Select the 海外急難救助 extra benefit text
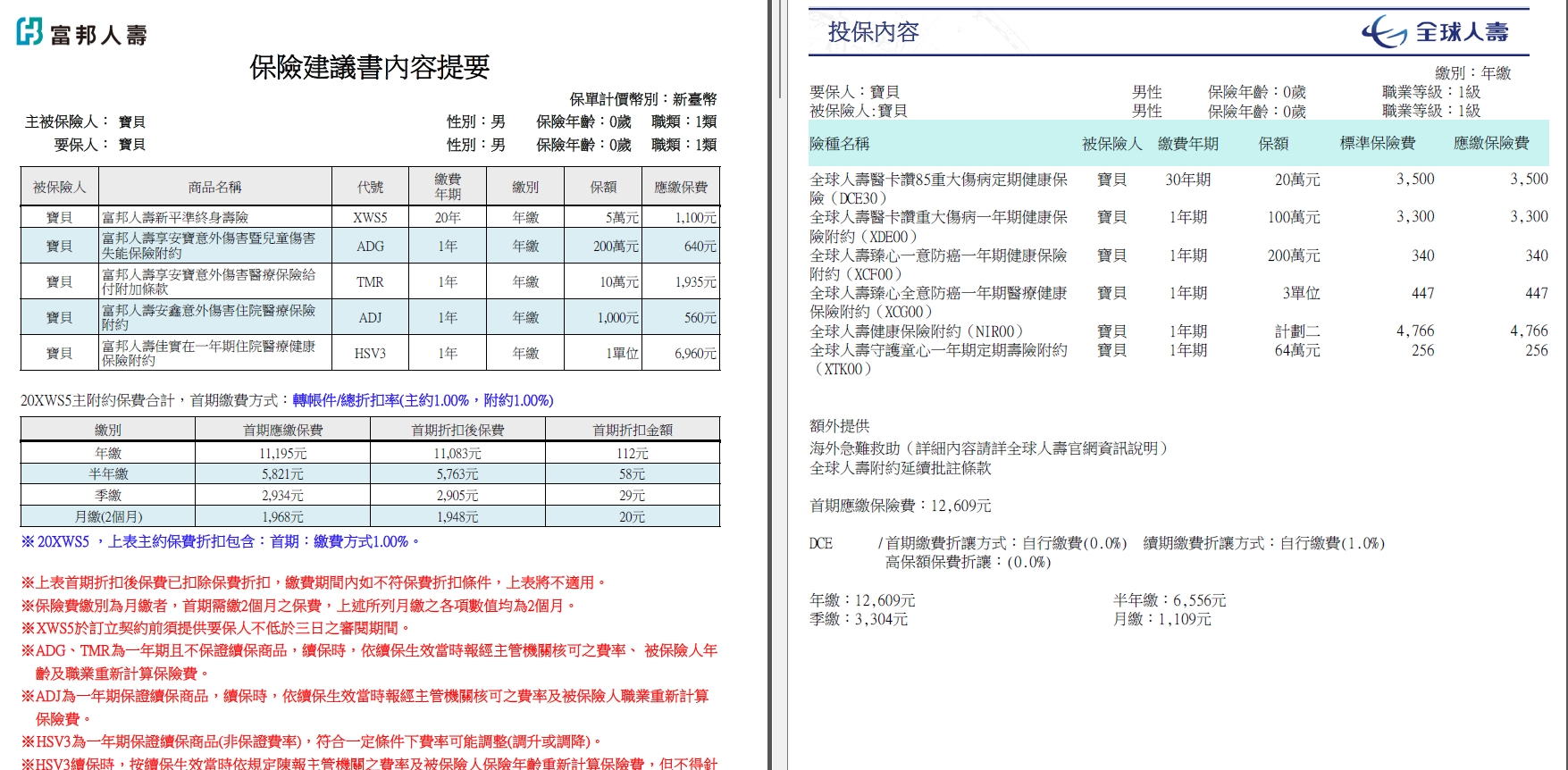The image size is (1568, 770). click(x=988, y=448)
